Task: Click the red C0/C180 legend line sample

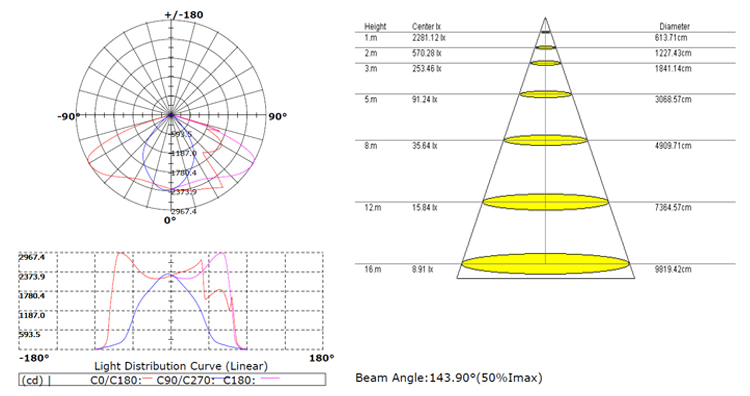Action: tap(147, 377)
